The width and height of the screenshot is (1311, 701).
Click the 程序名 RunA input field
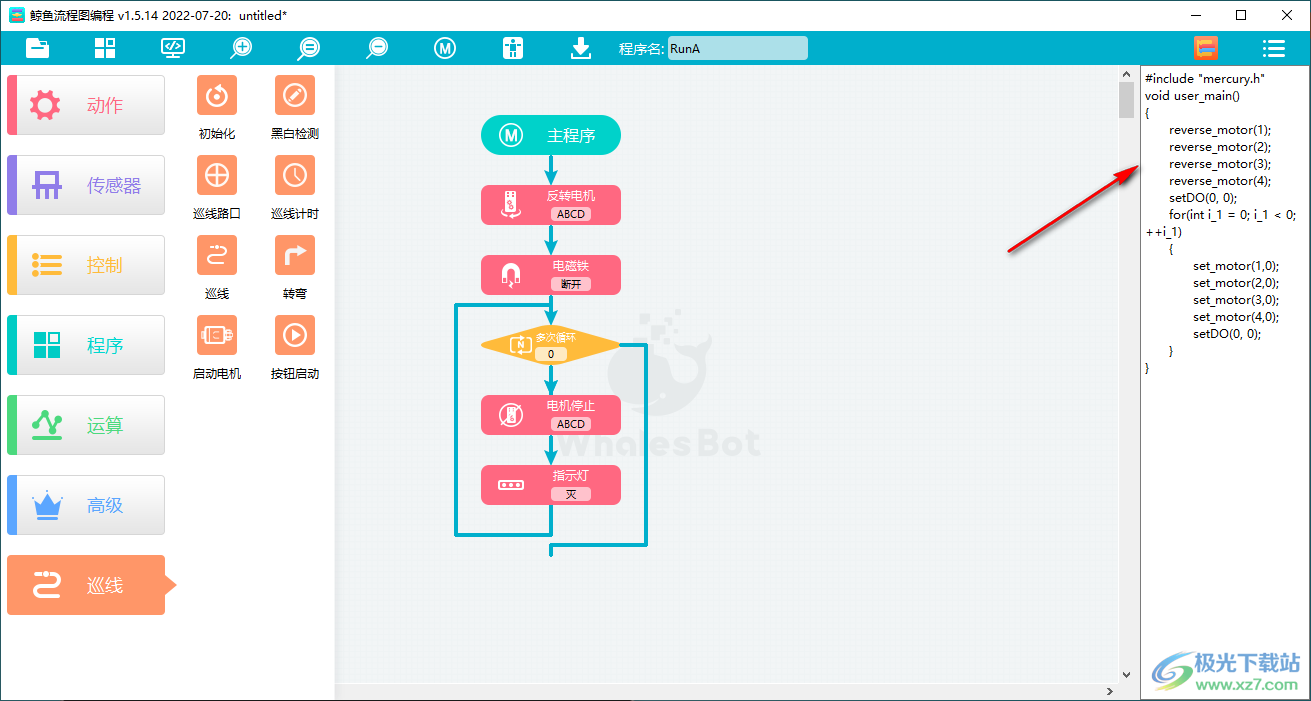point(737,48)
